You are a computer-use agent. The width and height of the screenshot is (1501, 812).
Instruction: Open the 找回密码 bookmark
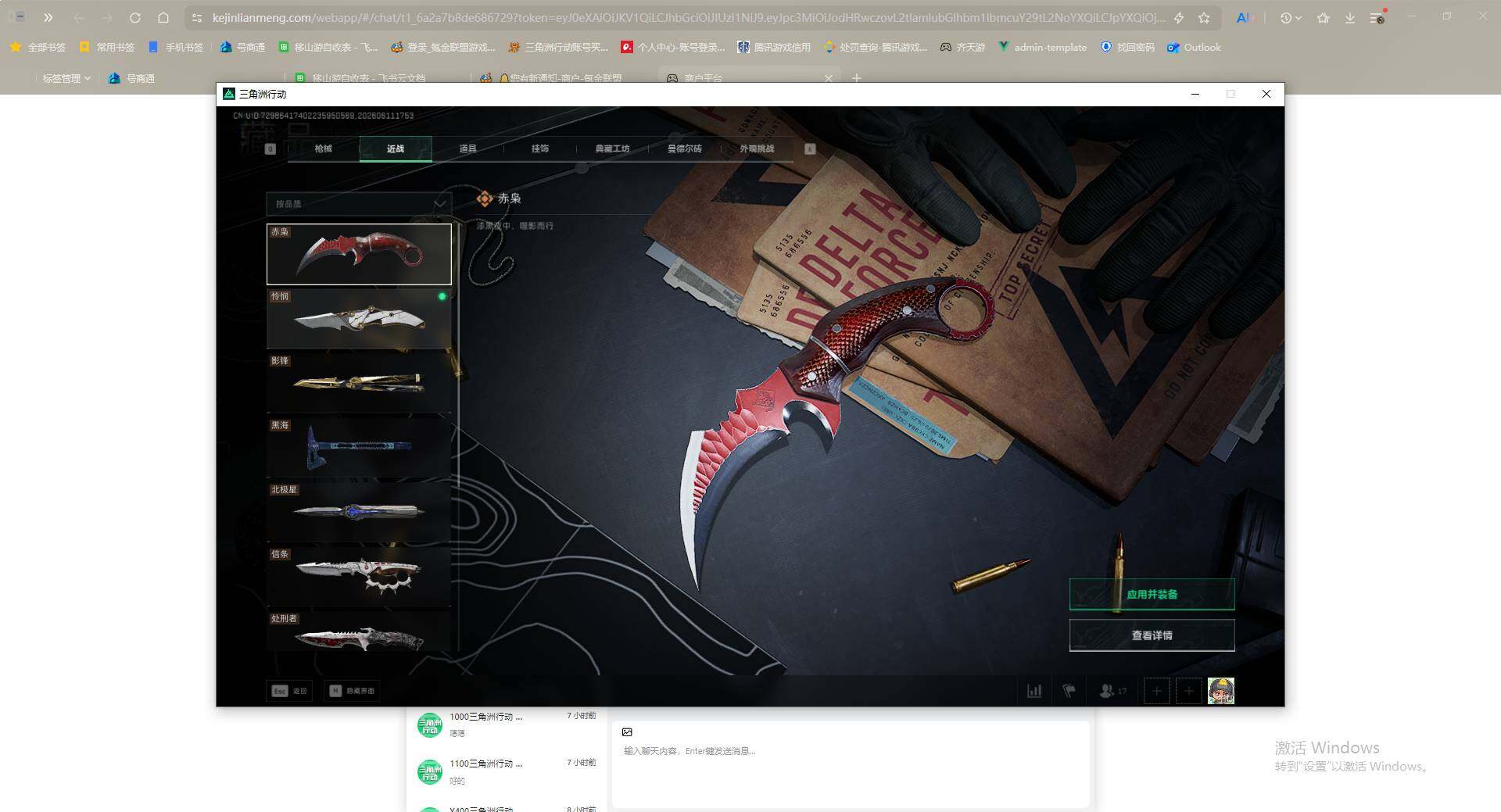pyautogui.click(x=1127, y=47)
